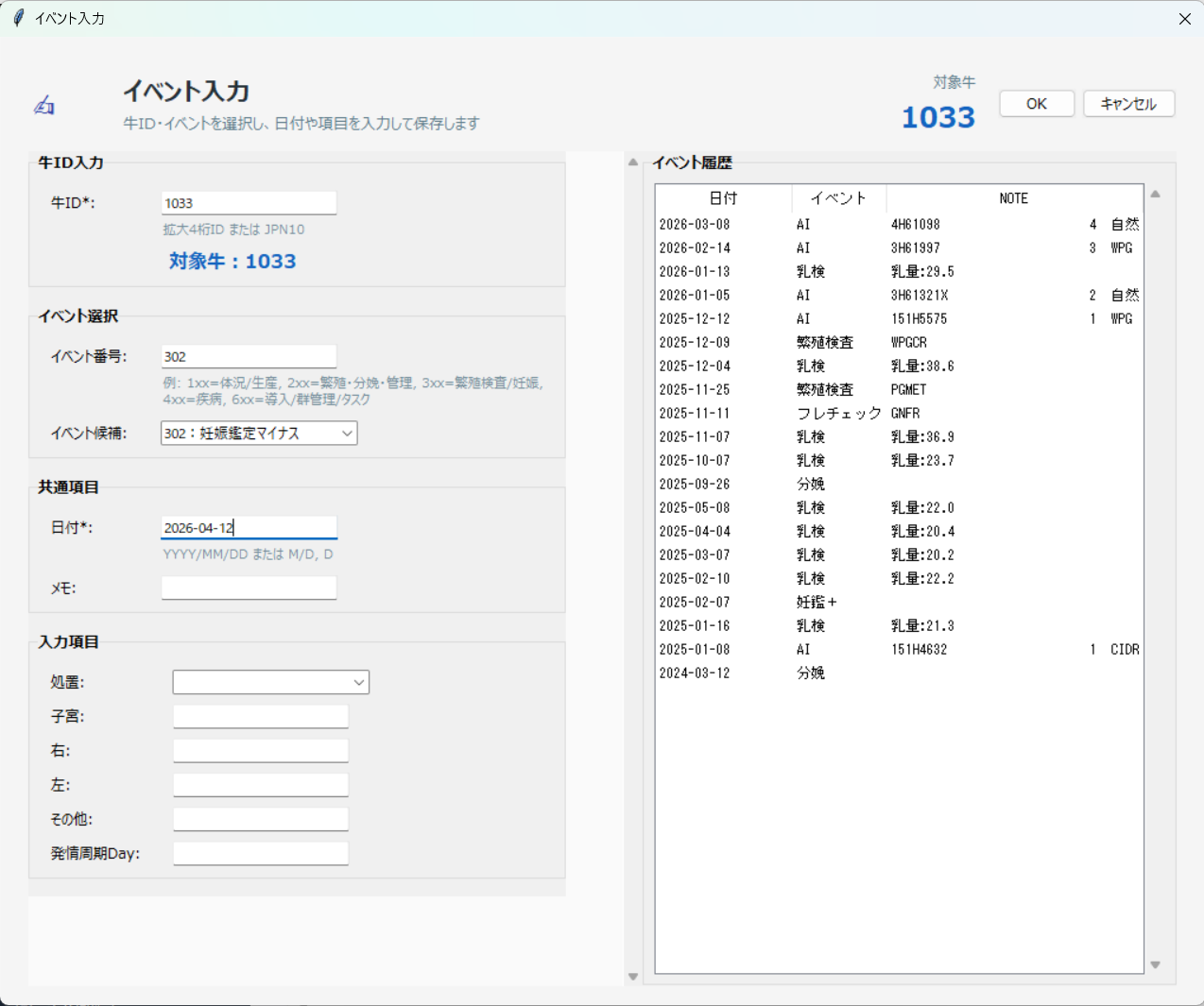
Task: Focus the その他 input field
Action: (x=261, y=819)
